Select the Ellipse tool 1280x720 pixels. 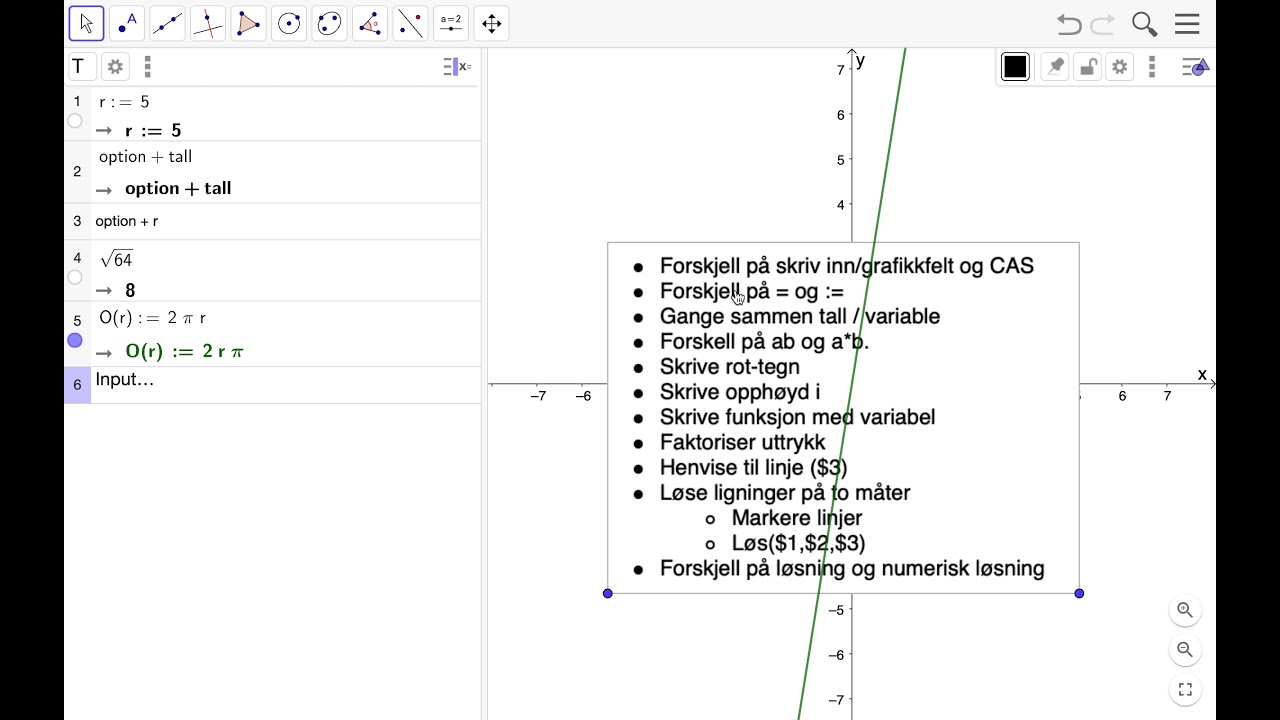click(329, 23)
